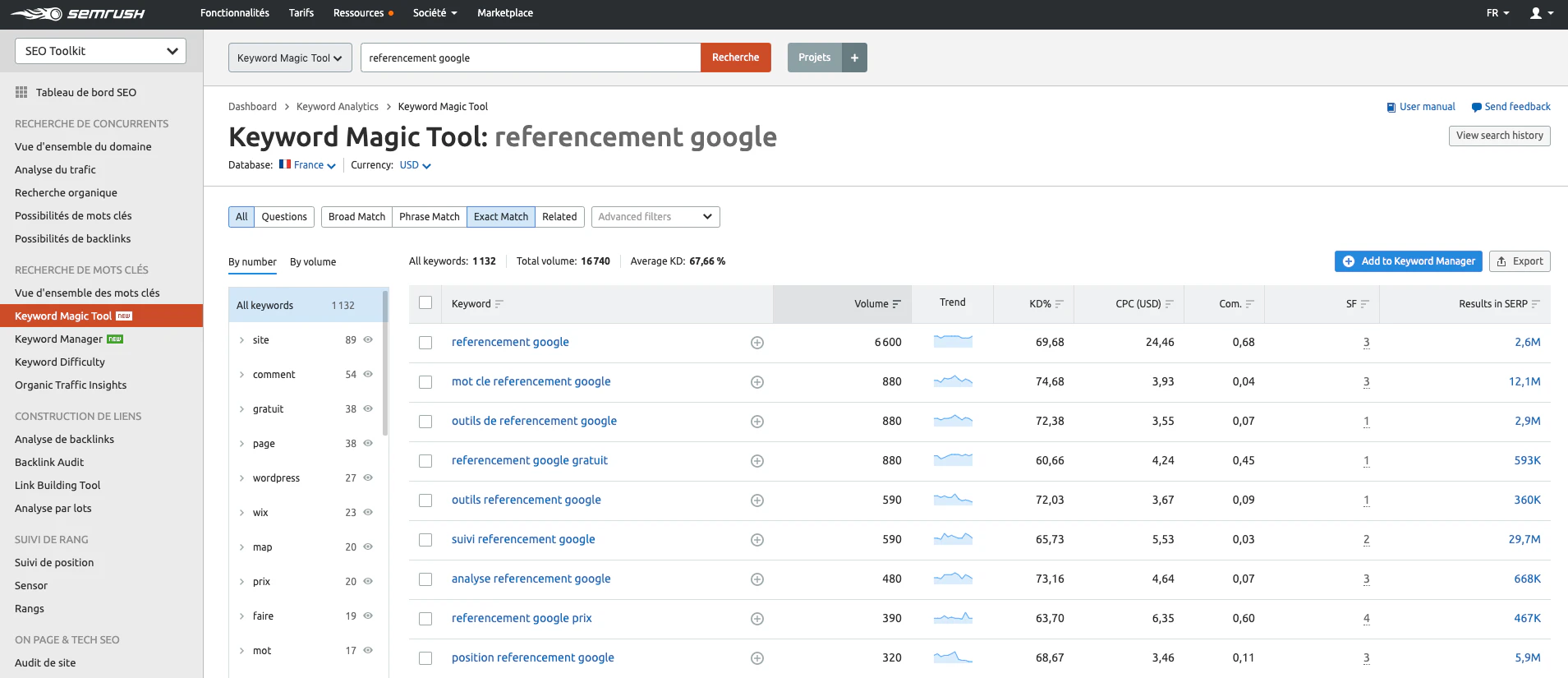Screen dimensions: 1568x678
Task: Open the 2,6M SERP results value
Action: tap(1528, 343)
